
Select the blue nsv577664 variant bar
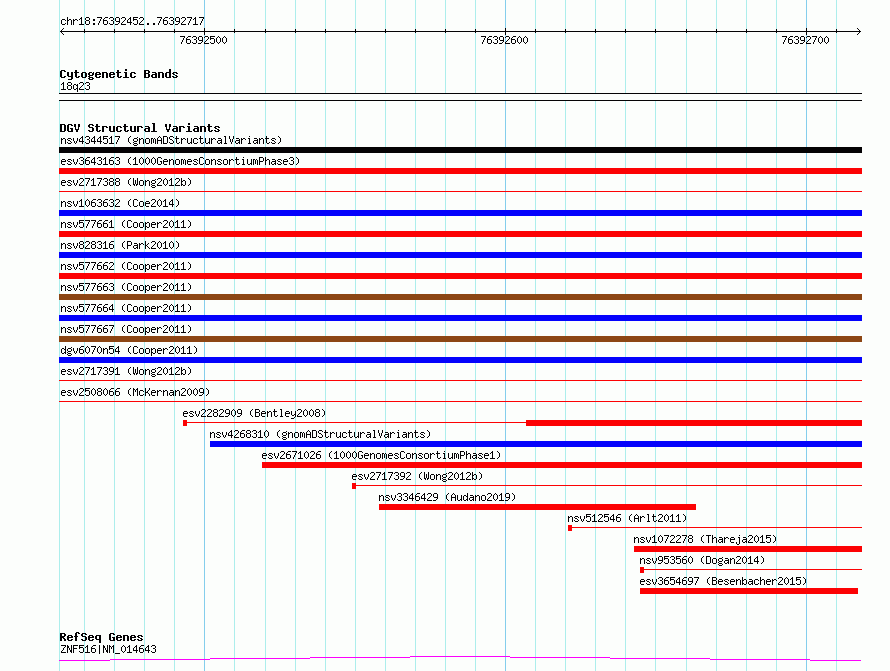point(460,318)
